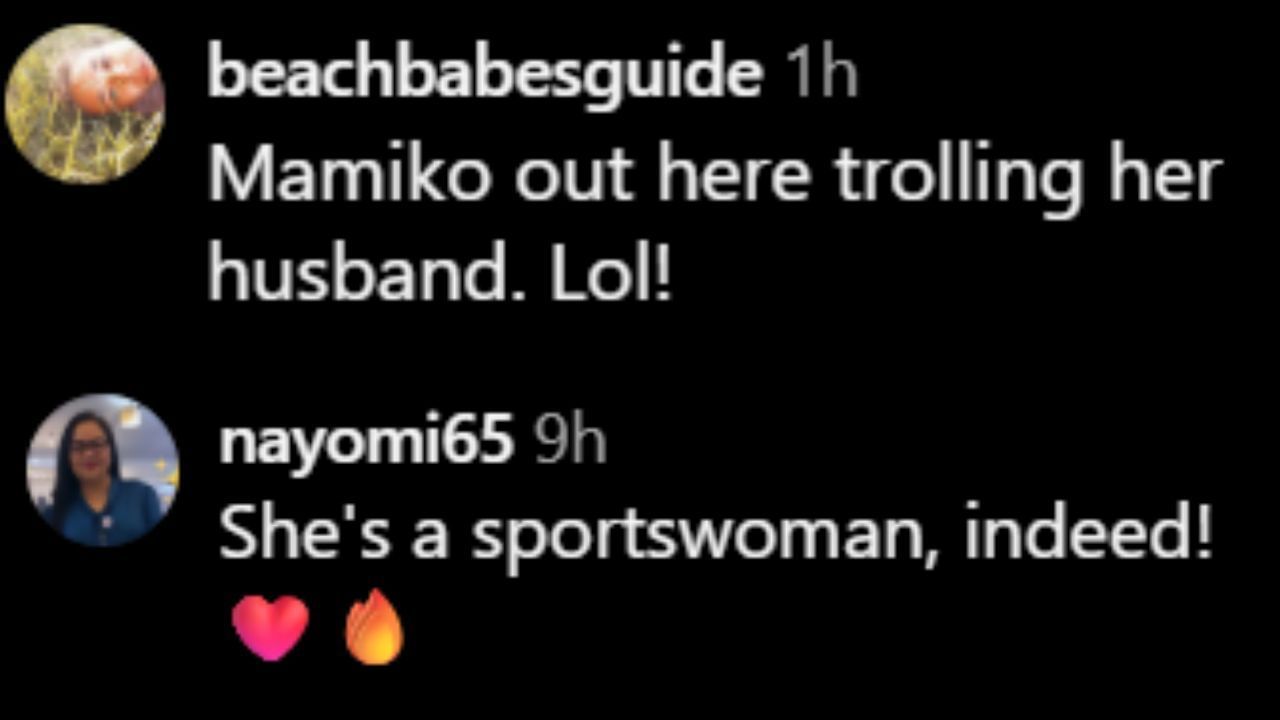
Task: Open nayomi65's profile avatar
Action: (x=102, y=470)
